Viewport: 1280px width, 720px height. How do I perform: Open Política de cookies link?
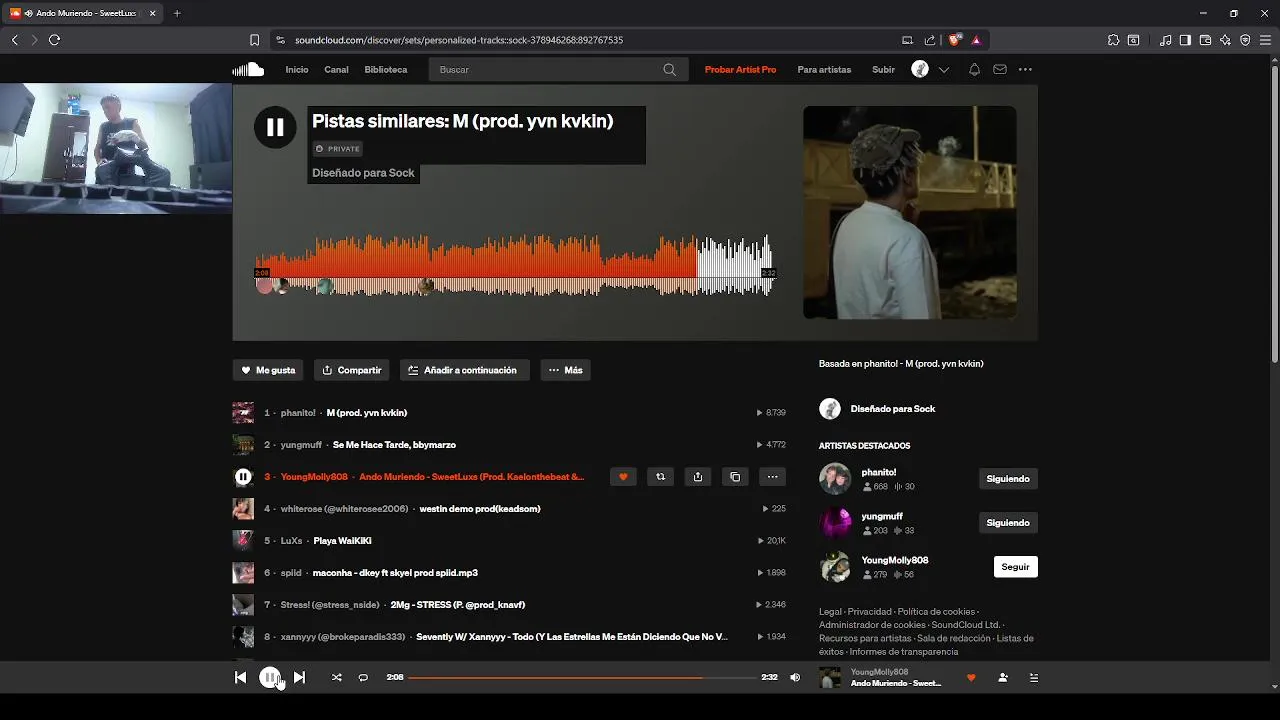coord(936,612)
